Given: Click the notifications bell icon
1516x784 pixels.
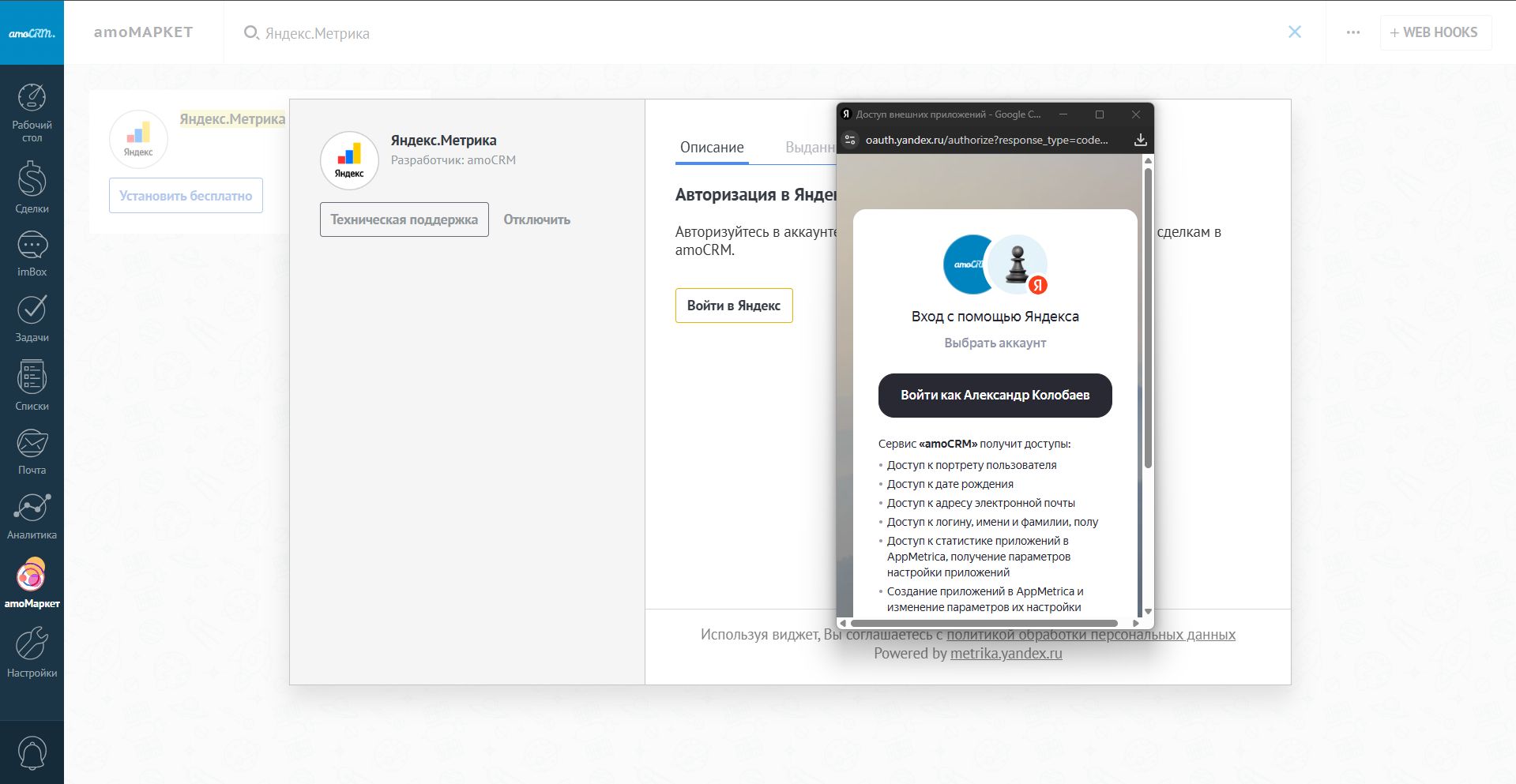Looking at the screenshot, I should (x=32, y=752).
